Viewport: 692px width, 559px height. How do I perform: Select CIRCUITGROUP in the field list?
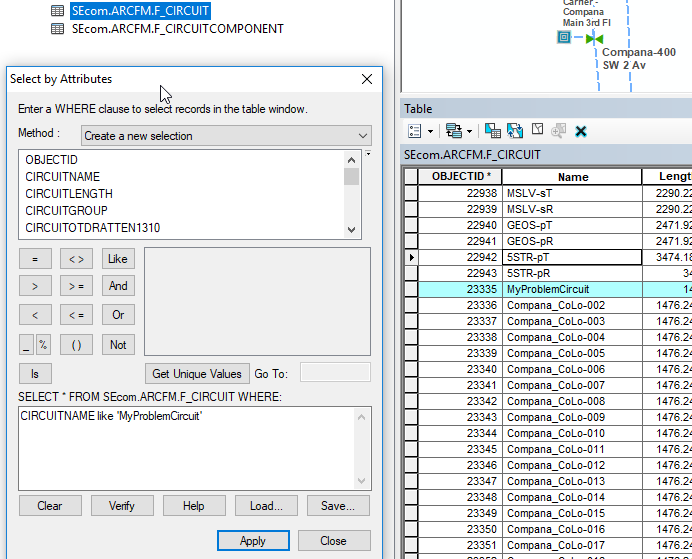[x=66, y=210]
